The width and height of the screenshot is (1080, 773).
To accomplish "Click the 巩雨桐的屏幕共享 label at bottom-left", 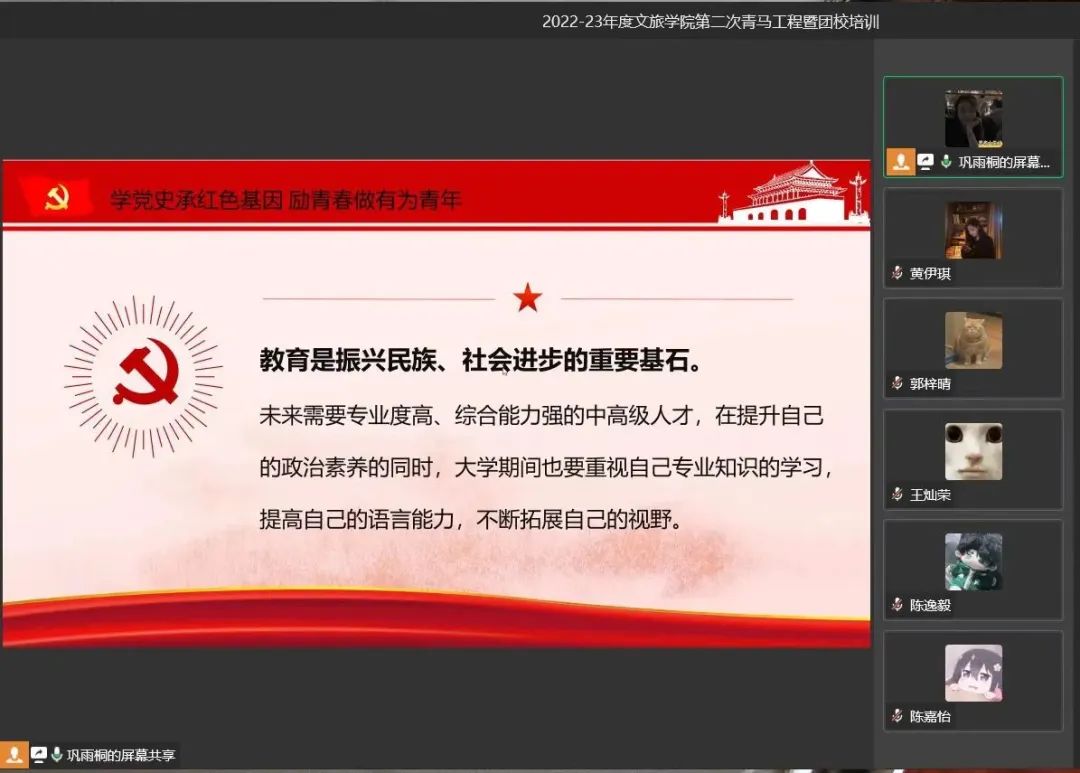I will click(x=121, y=755).
